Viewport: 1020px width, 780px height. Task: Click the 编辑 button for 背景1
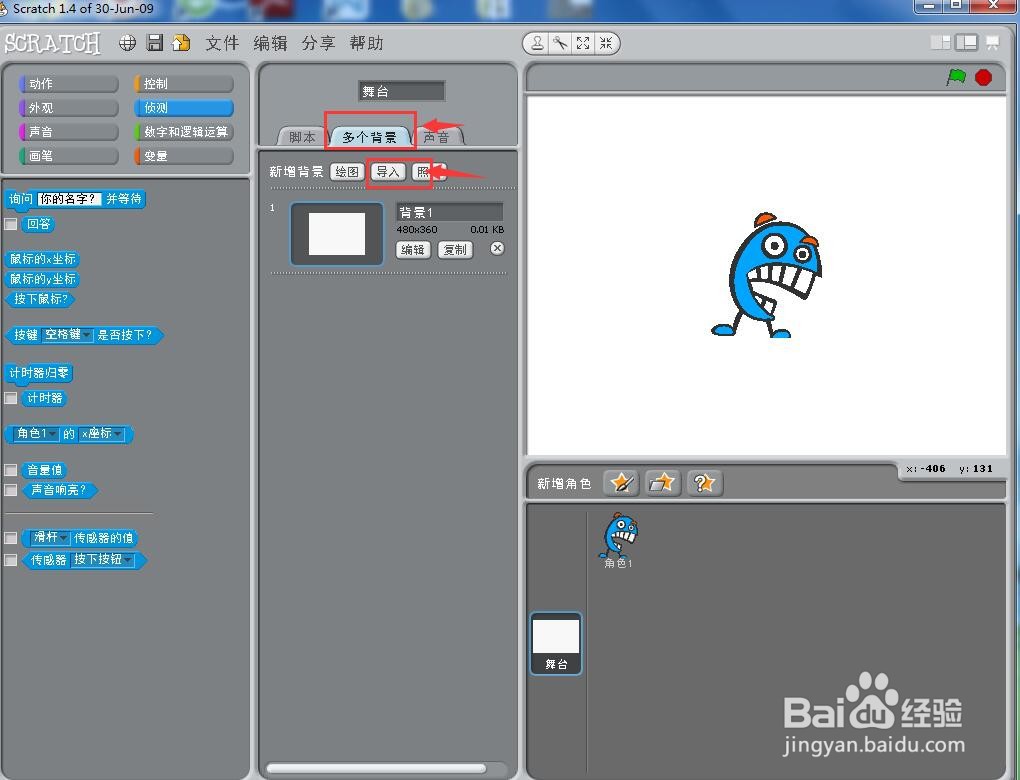click(x=412, y=249)
